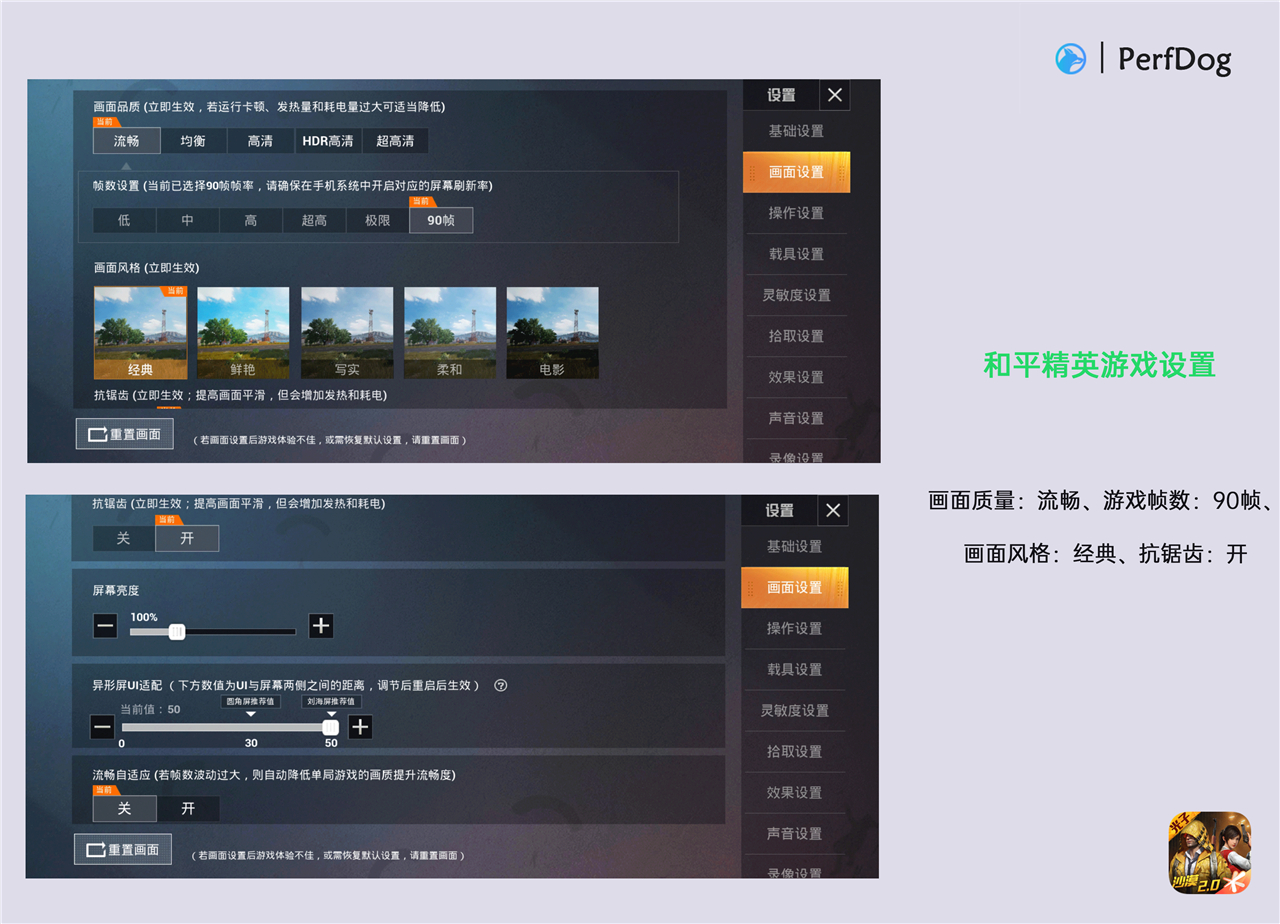
Task: Switch picture quality to 均衡
Action: coord(194,141)
